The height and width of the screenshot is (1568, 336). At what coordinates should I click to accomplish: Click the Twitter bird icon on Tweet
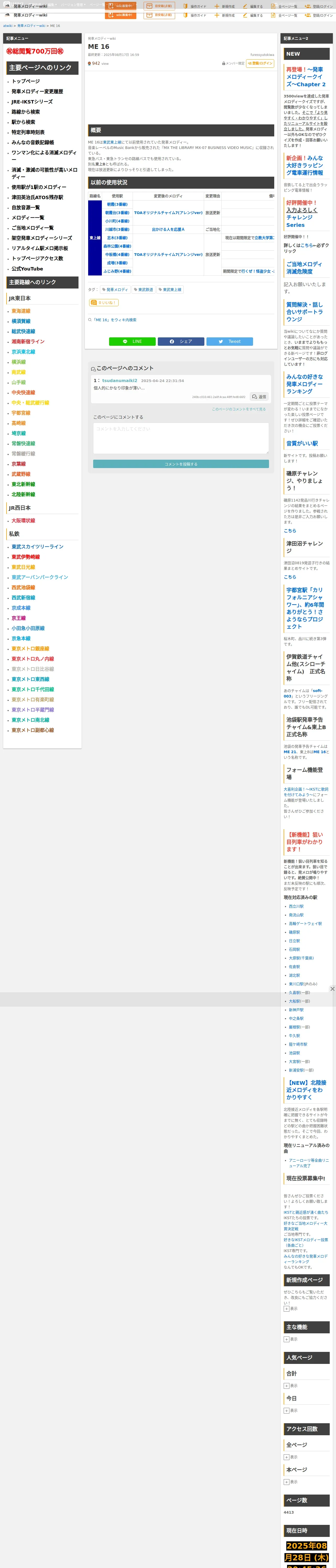[x=221, y=342]
